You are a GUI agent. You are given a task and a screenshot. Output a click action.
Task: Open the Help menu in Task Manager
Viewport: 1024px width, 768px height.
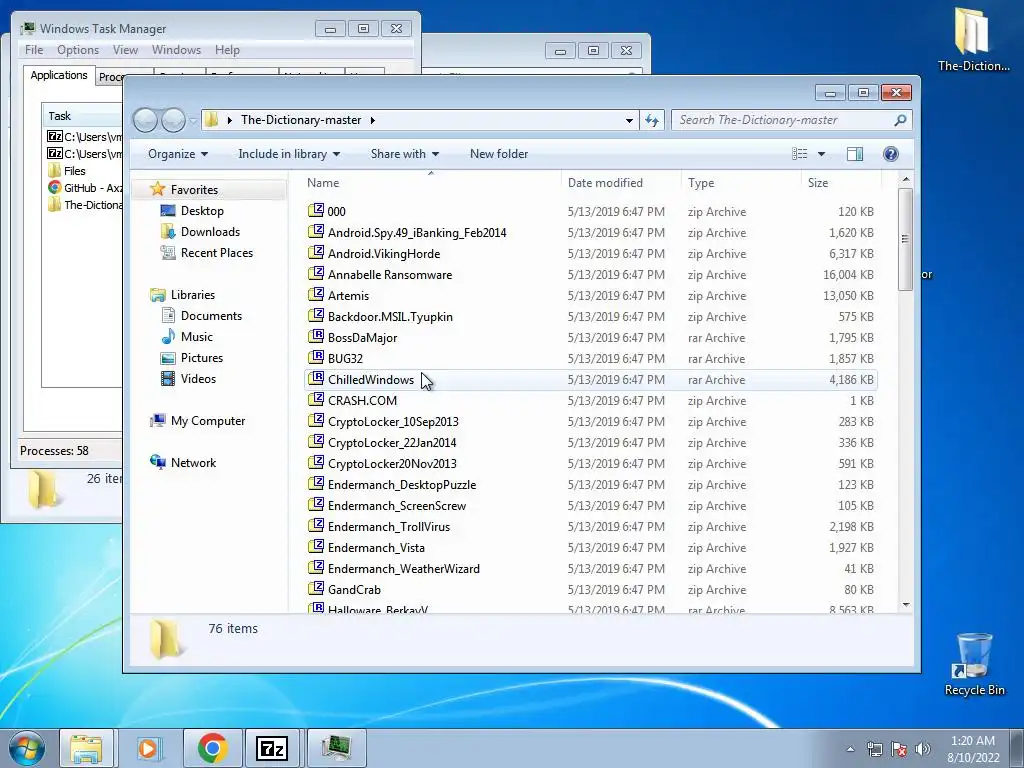pyautogui.click(x=227, y=50)
